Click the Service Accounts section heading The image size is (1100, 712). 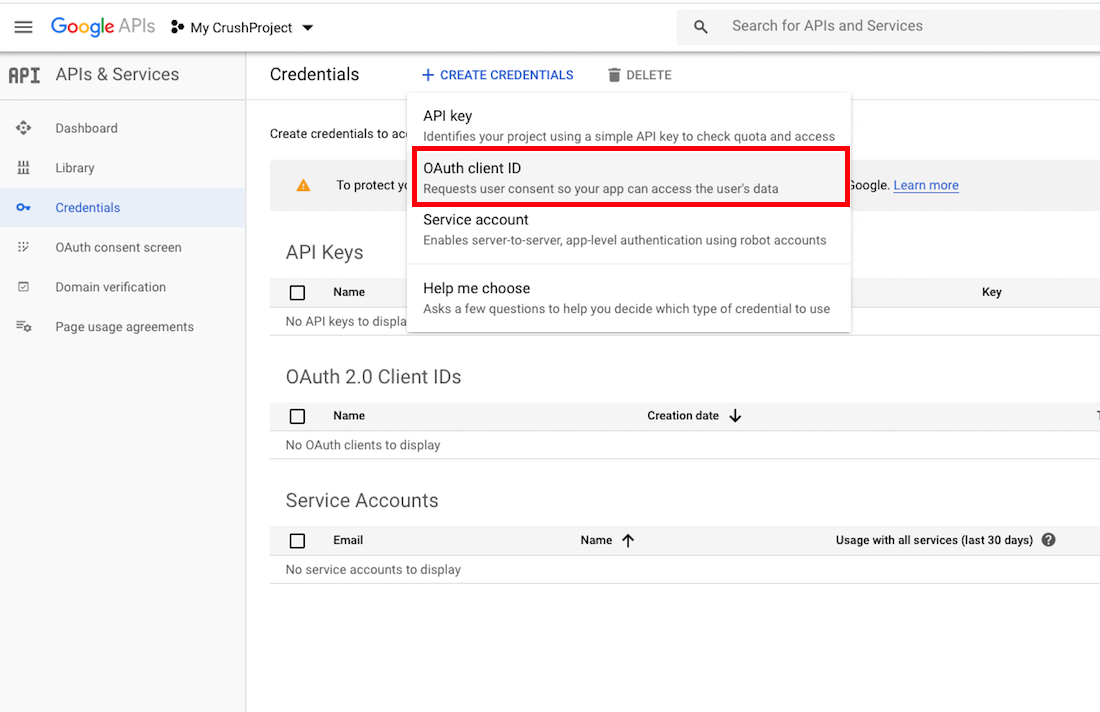coord(362,500)
